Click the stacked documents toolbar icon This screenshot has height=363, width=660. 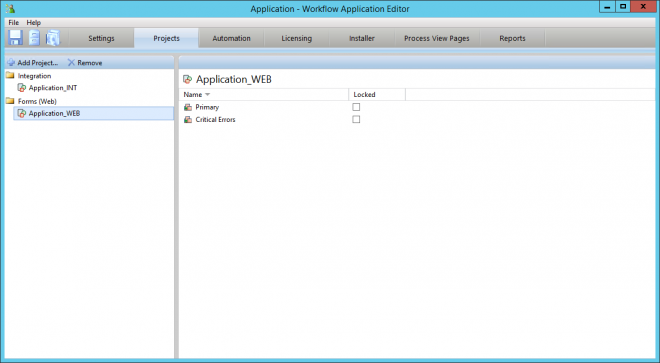pos(53,37)
